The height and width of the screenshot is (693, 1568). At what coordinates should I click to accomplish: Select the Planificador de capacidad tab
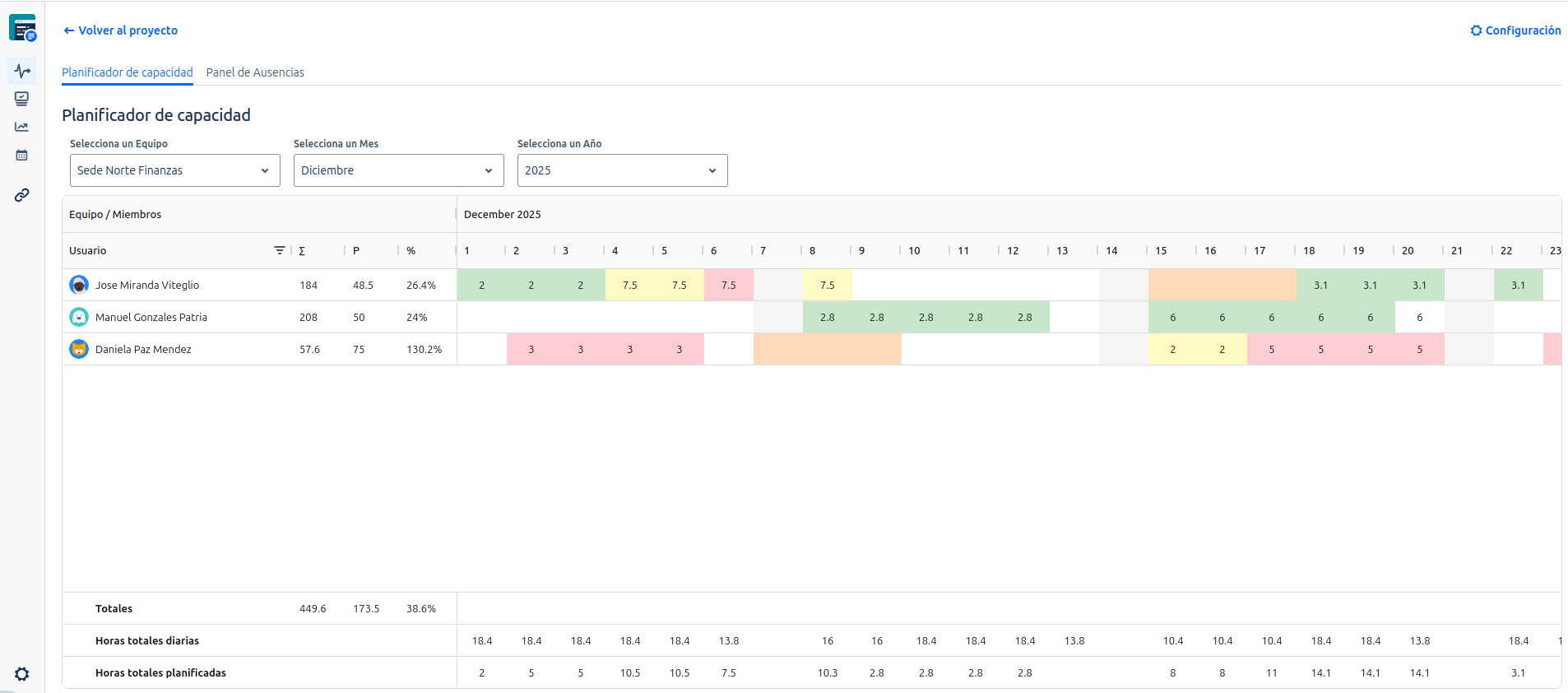[128, 72]
